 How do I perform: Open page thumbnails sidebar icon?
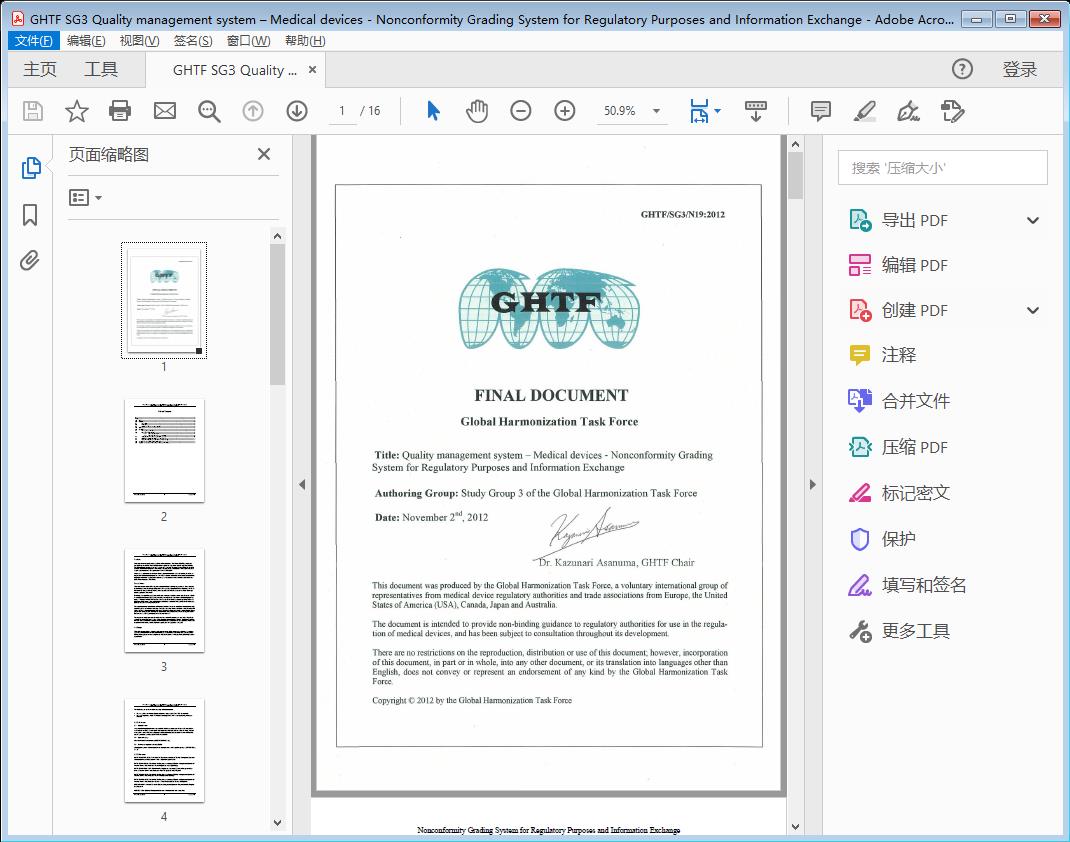[x=31, y=168]
